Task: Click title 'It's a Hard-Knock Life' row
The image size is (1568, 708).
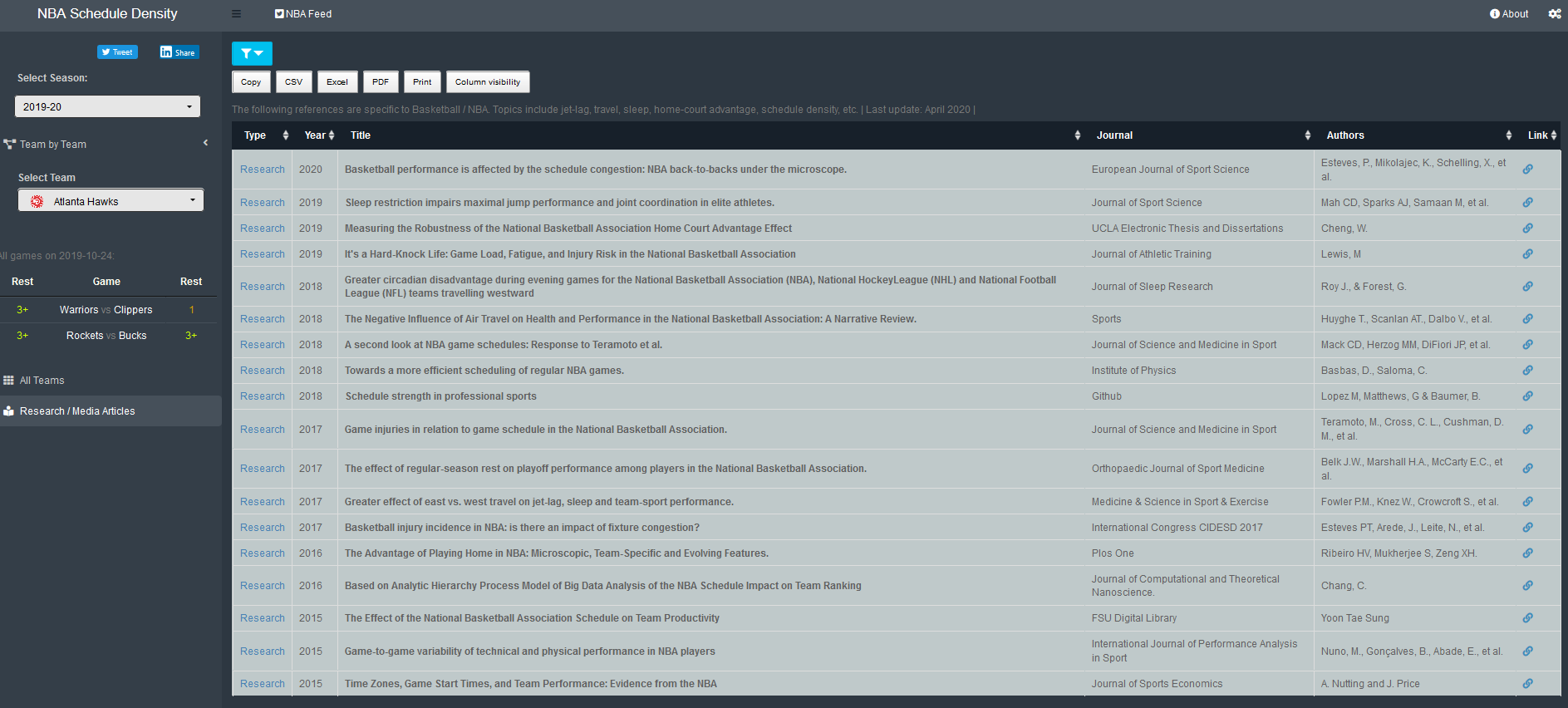Action: click(x=570, y=254)
